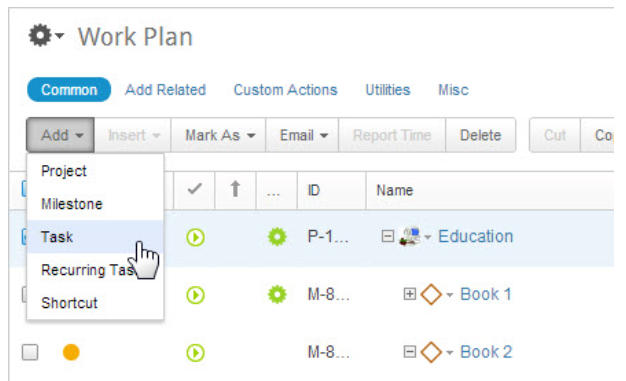
Task: Open the Email dropdown button
Action: click(302, 135)
